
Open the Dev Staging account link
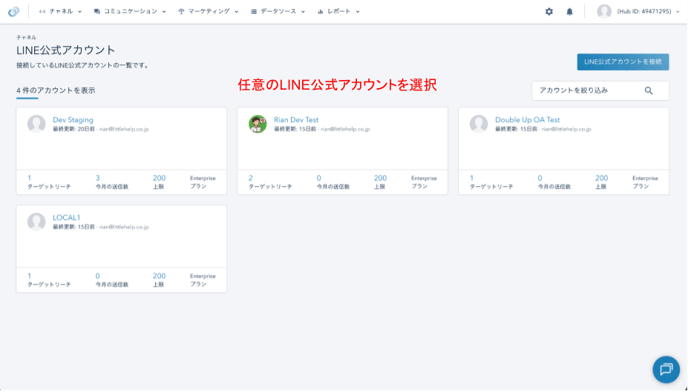tap(73, 120)
